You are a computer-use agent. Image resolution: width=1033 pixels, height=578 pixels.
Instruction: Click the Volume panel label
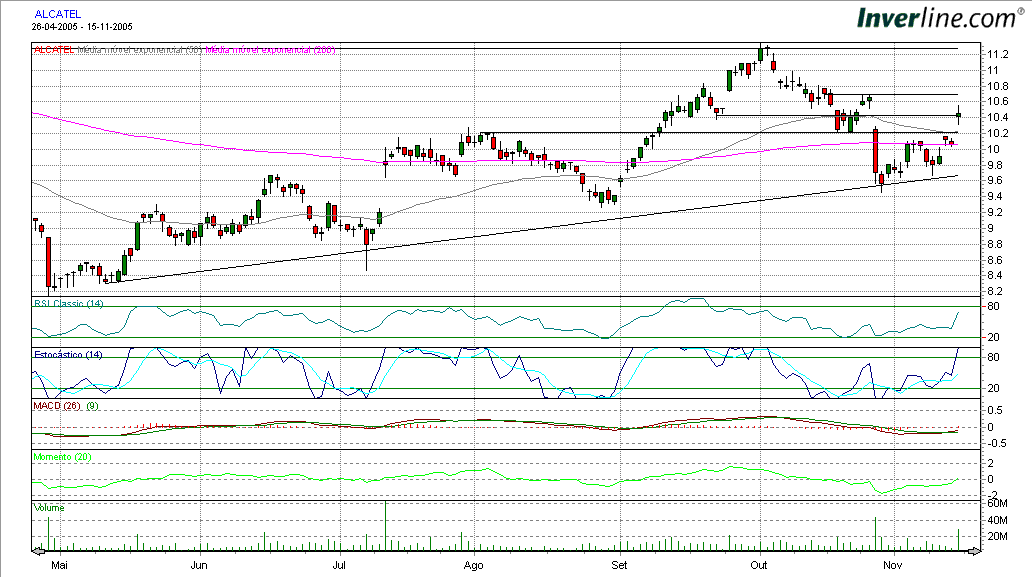49,508
